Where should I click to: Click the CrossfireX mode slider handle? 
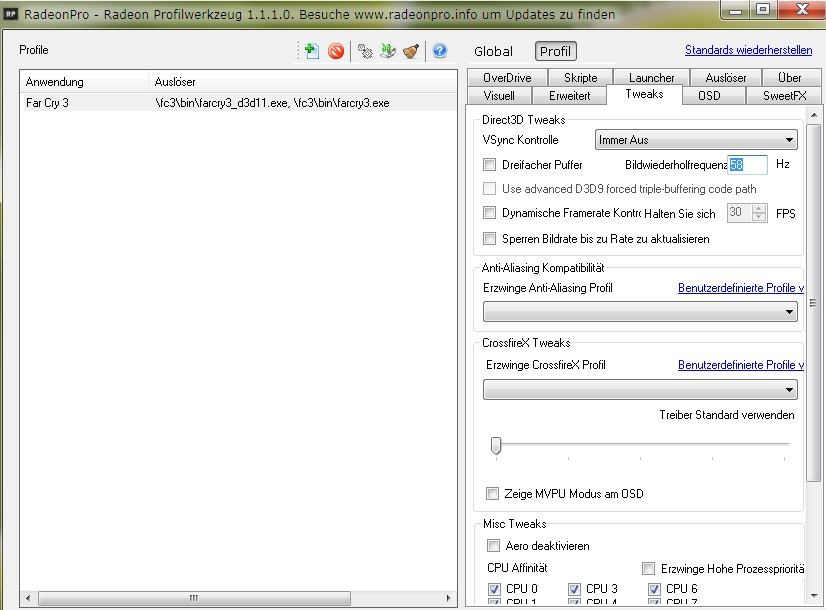coord(496,445)
